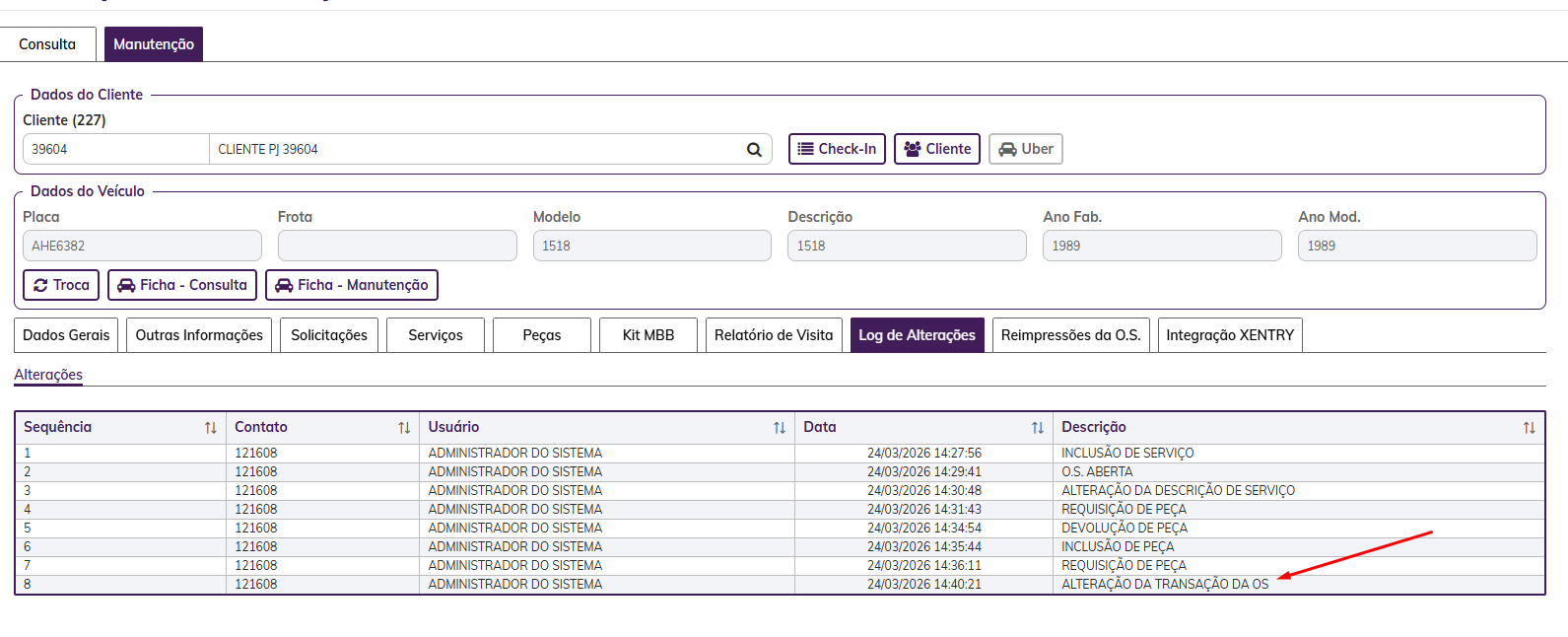Click the Troca button
The image size is (1568, 637).
click(61, 285)
